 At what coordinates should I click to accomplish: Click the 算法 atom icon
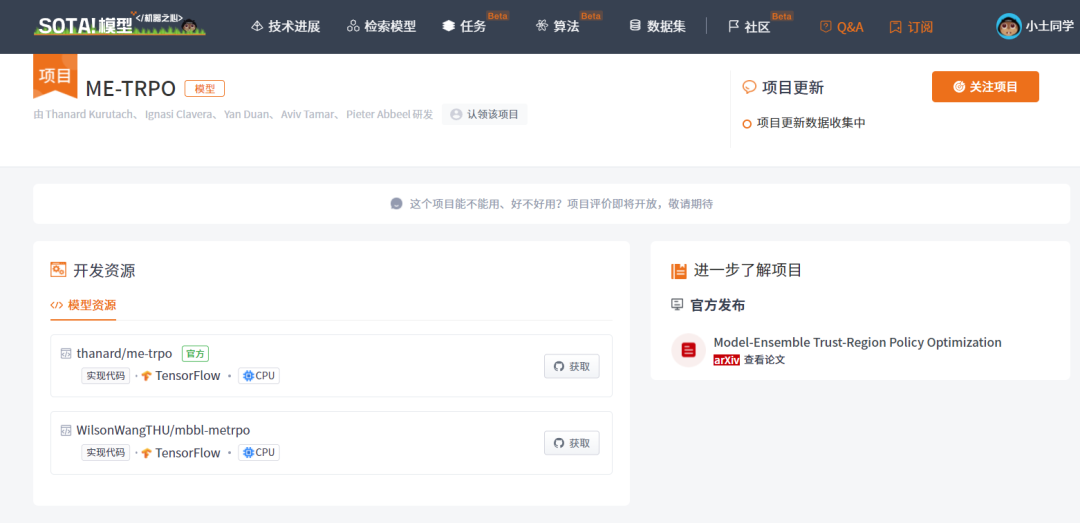tap(542, 27)
